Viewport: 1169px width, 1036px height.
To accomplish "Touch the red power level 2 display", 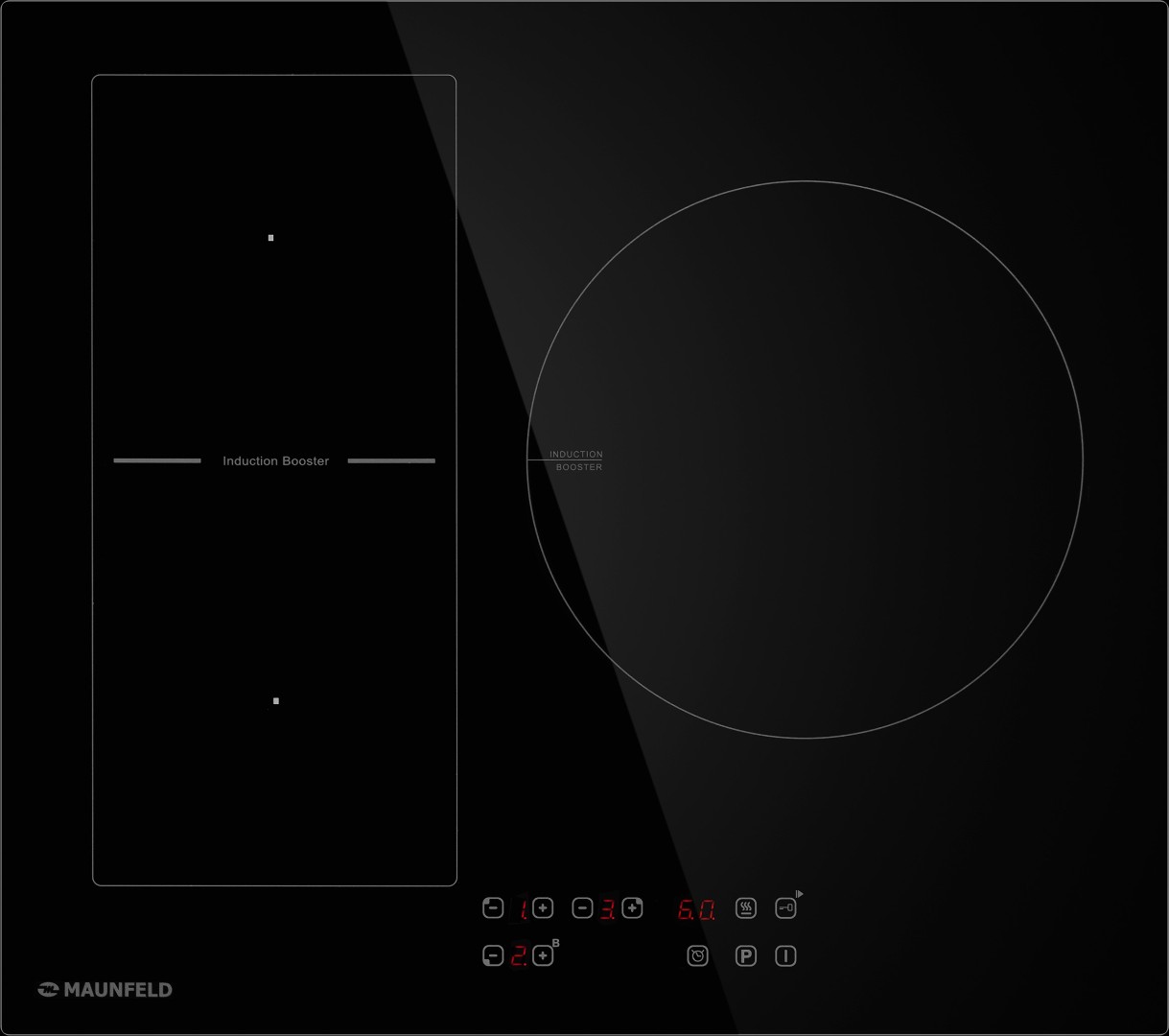I will click(519, 956).
